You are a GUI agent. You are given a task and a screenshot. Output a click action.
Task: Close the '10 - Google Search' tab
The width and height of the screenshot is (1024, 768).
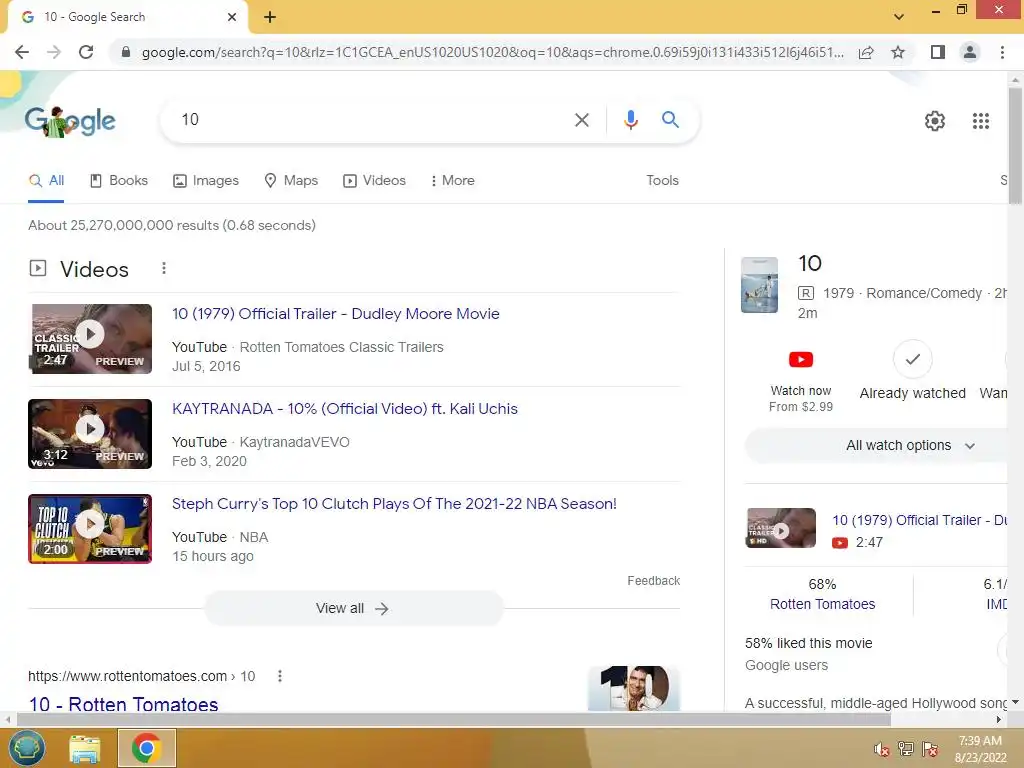[232, 17]
